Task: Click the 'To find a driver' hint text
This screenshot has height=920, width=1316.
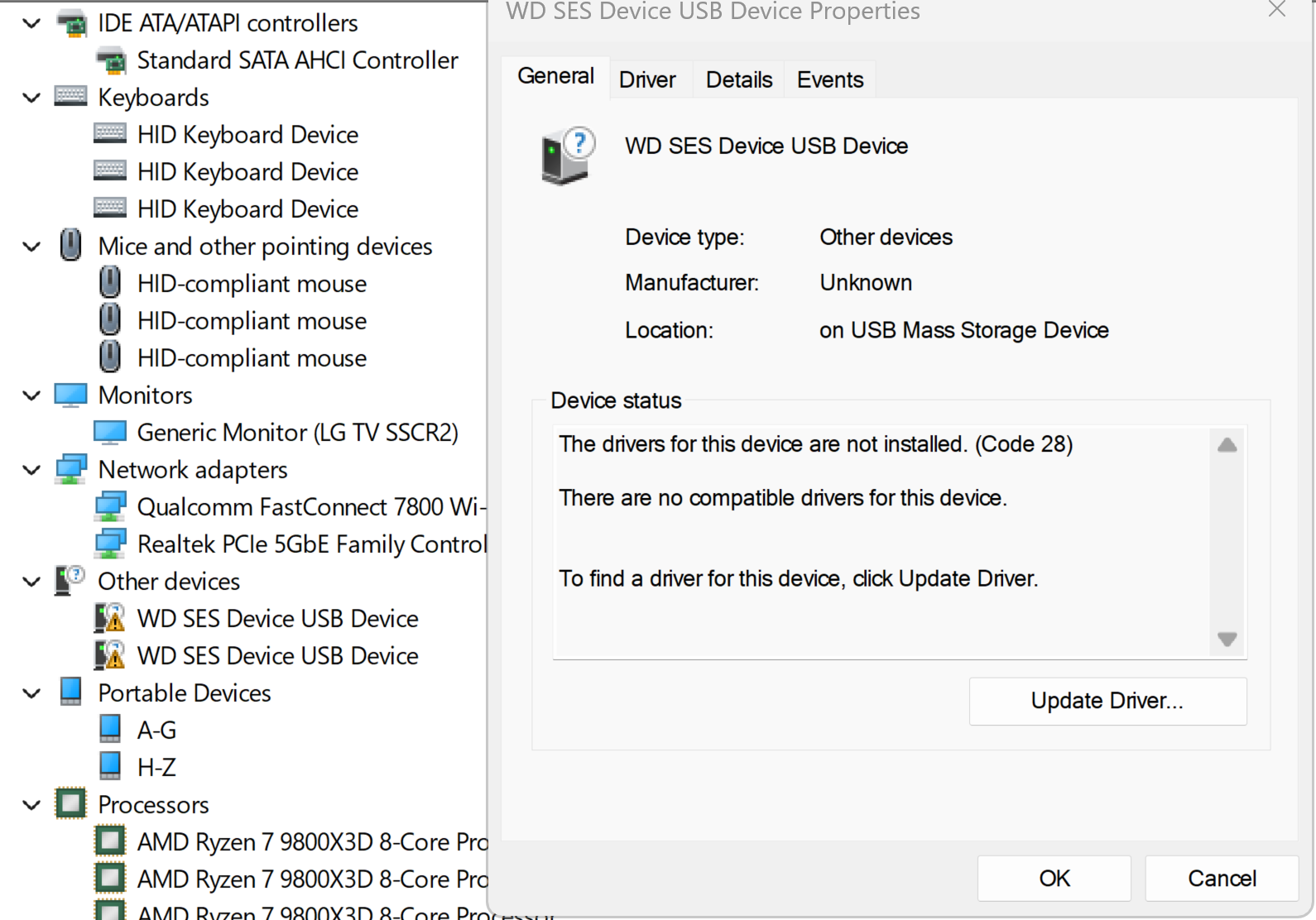Action: click(x=799, y=578)
